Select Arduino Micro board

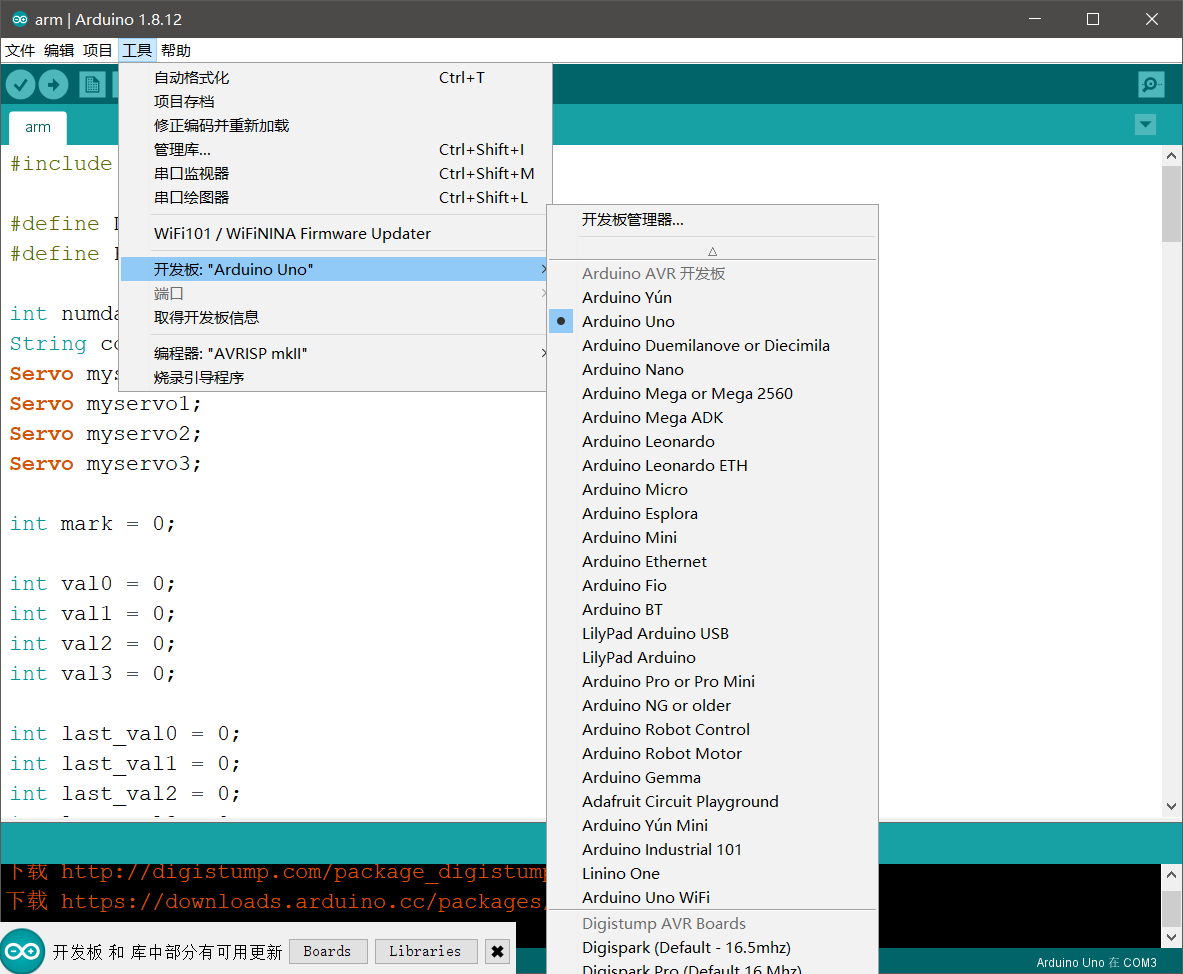tap(712, 490)
